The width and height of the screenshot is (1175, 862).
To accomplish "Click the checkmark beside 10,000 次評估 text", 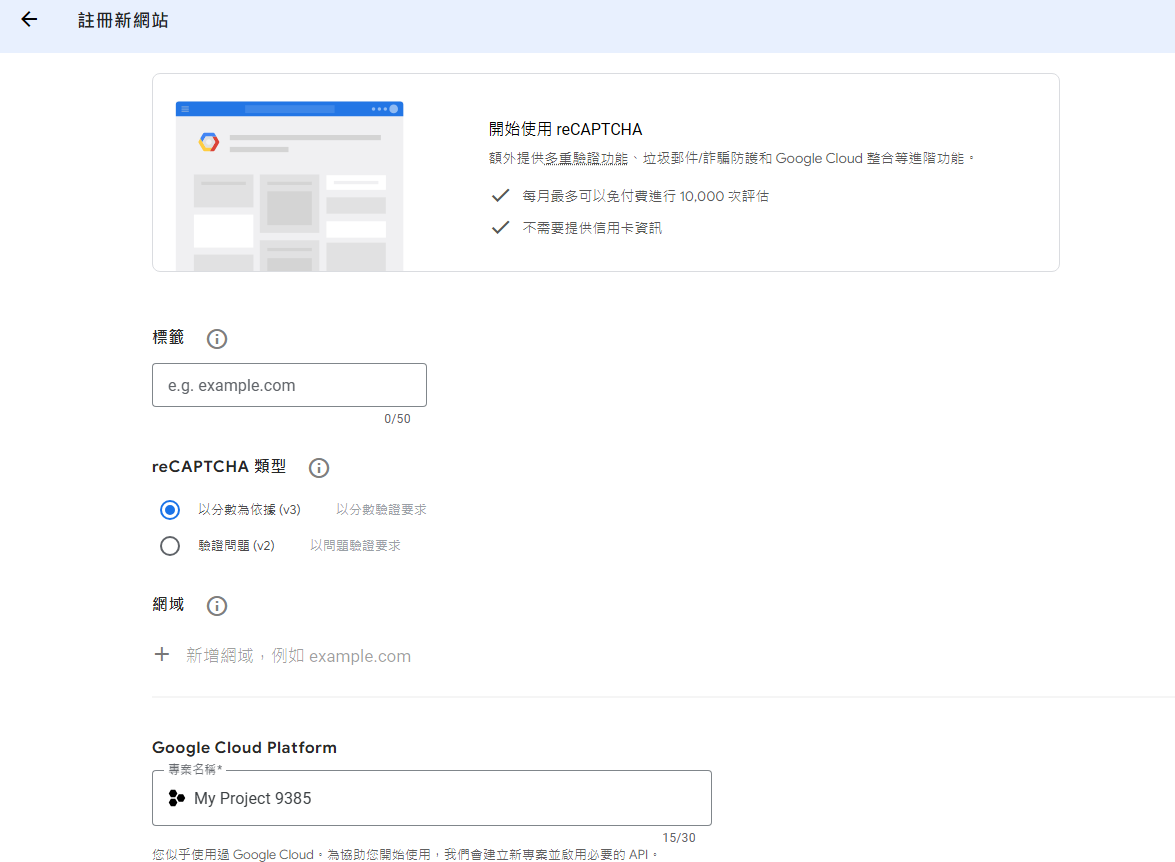I will click(500, 195).
